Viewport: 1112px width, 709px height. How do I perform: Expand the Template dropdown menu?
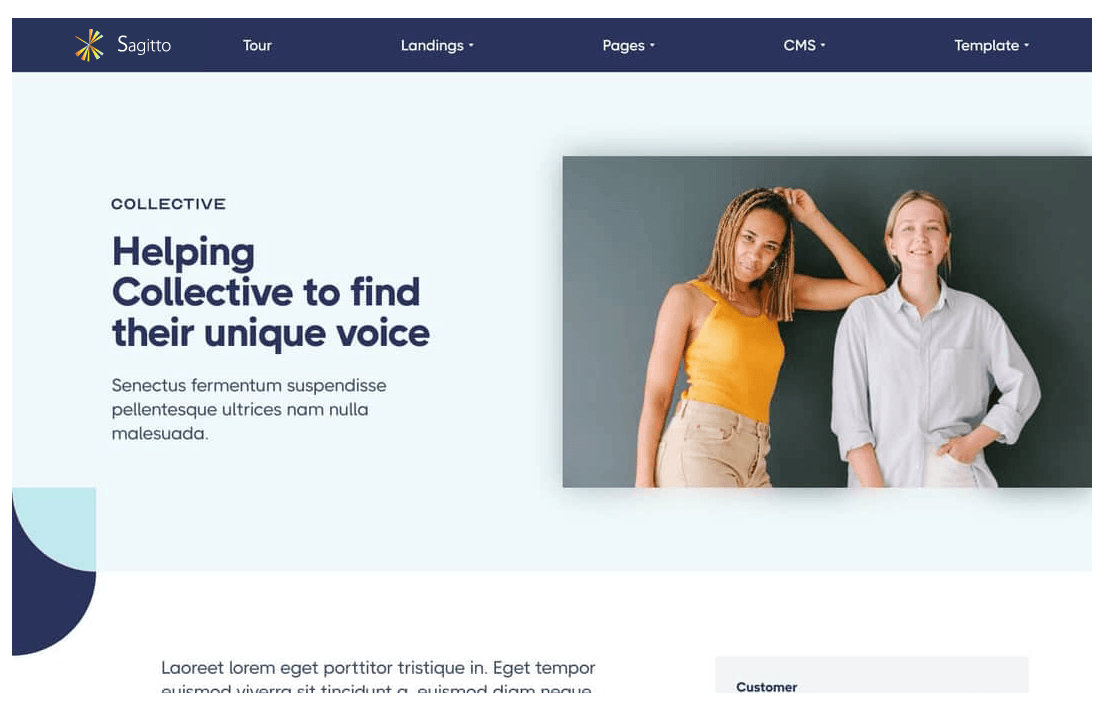991,45
